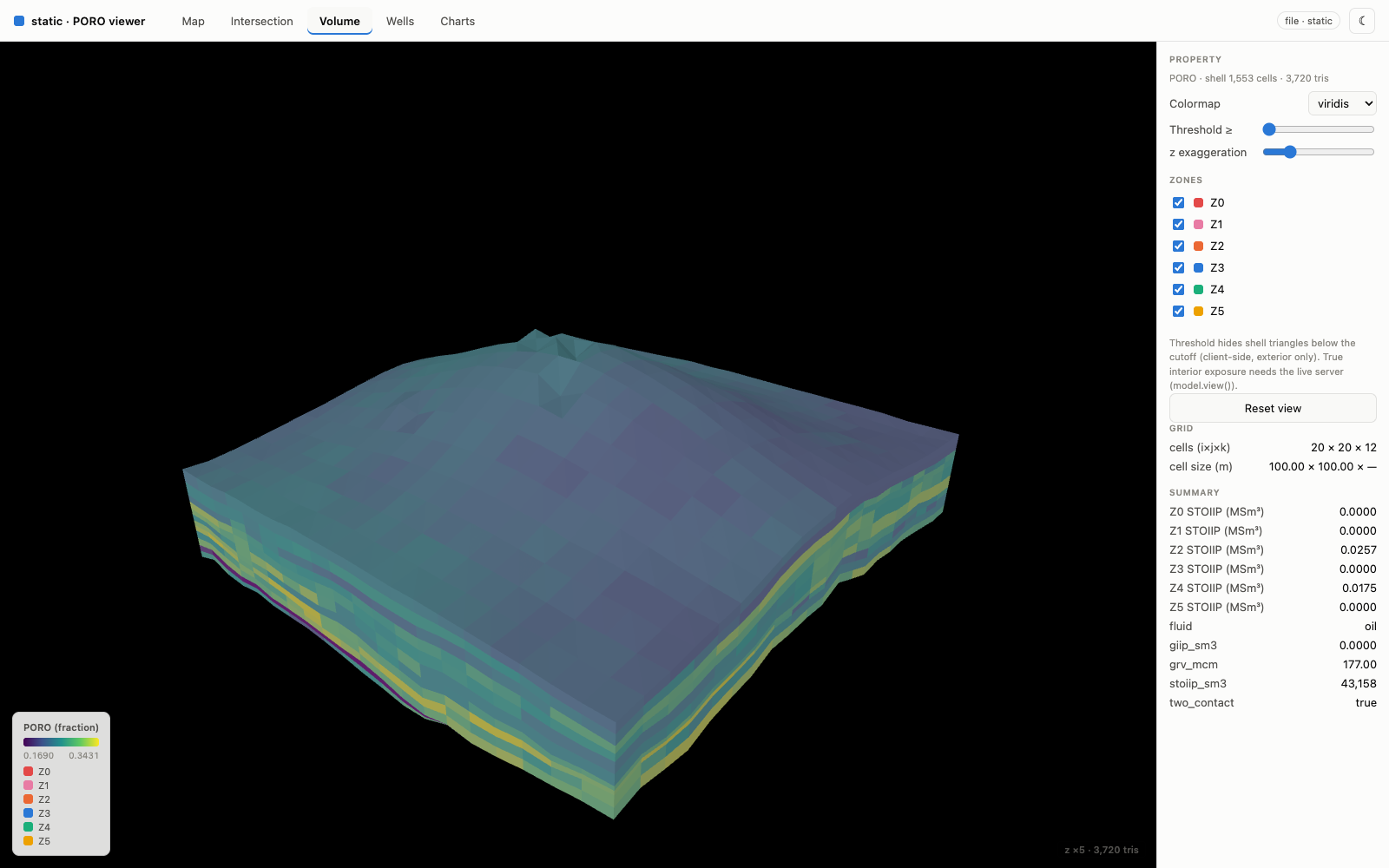Click the PORO (fraction) legend title
The height and width of the screenshot is (868, 1389).
(61, 727)
